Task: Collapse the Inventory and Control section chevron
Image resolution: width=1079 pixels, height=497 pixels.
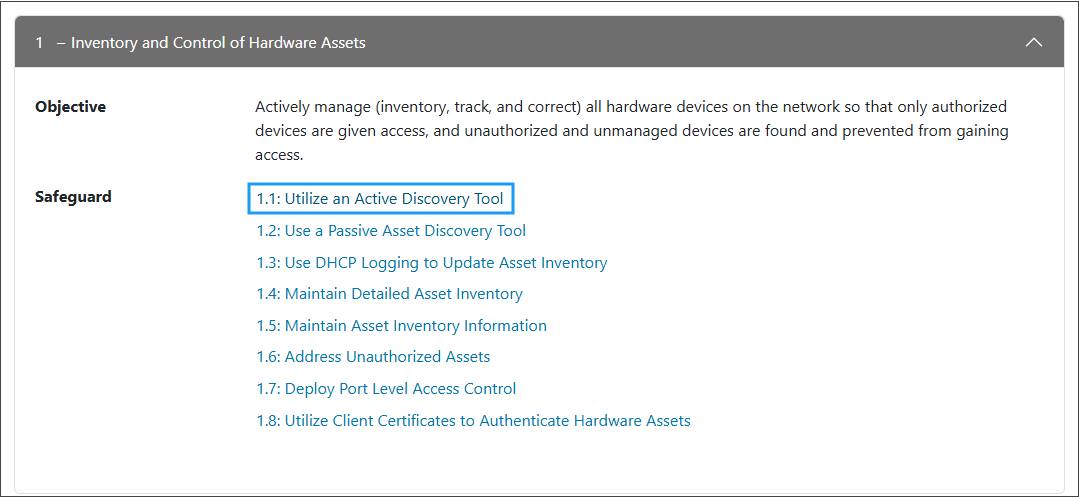Action: pyautogui.click(x=1034, y=43)
